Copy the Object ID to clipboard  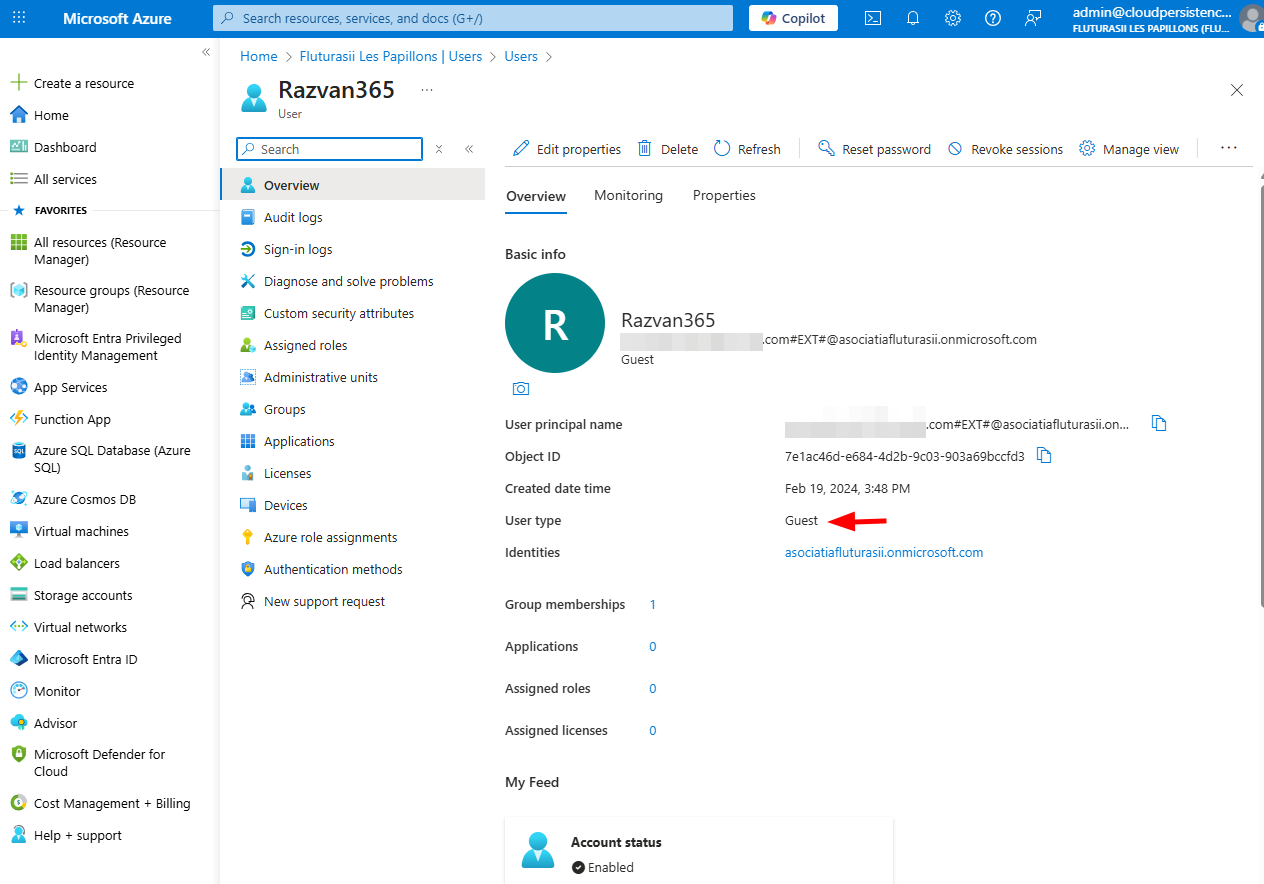point(1044,456)
